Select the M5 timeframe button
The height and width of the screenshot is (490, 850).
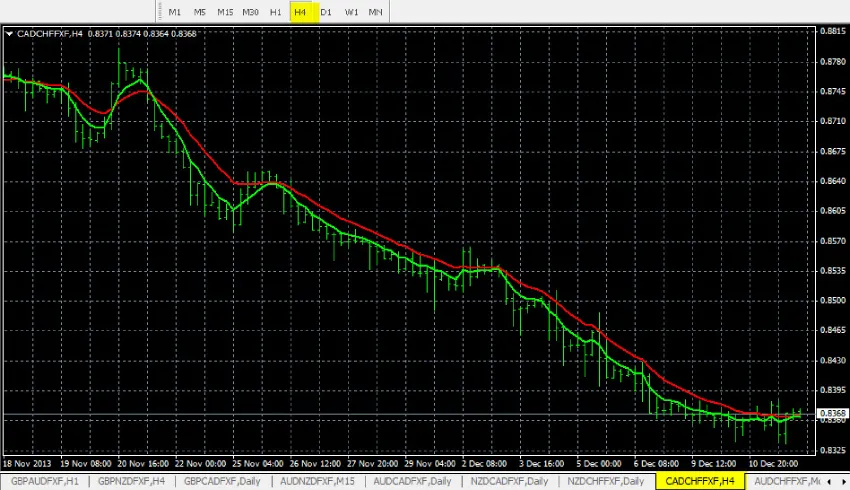pyautogui.click(x=199, y=12)
